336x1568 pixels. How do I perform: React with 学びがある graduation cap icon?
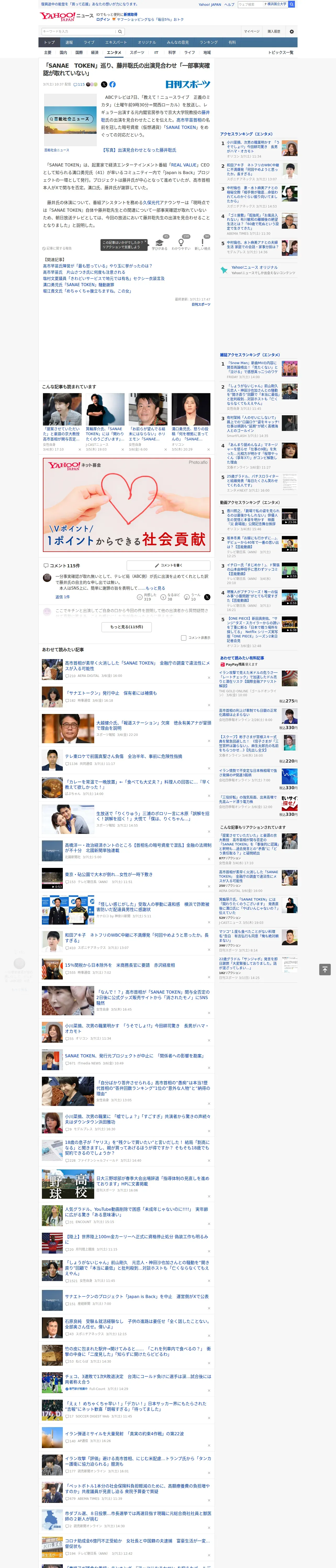(160, 243)
